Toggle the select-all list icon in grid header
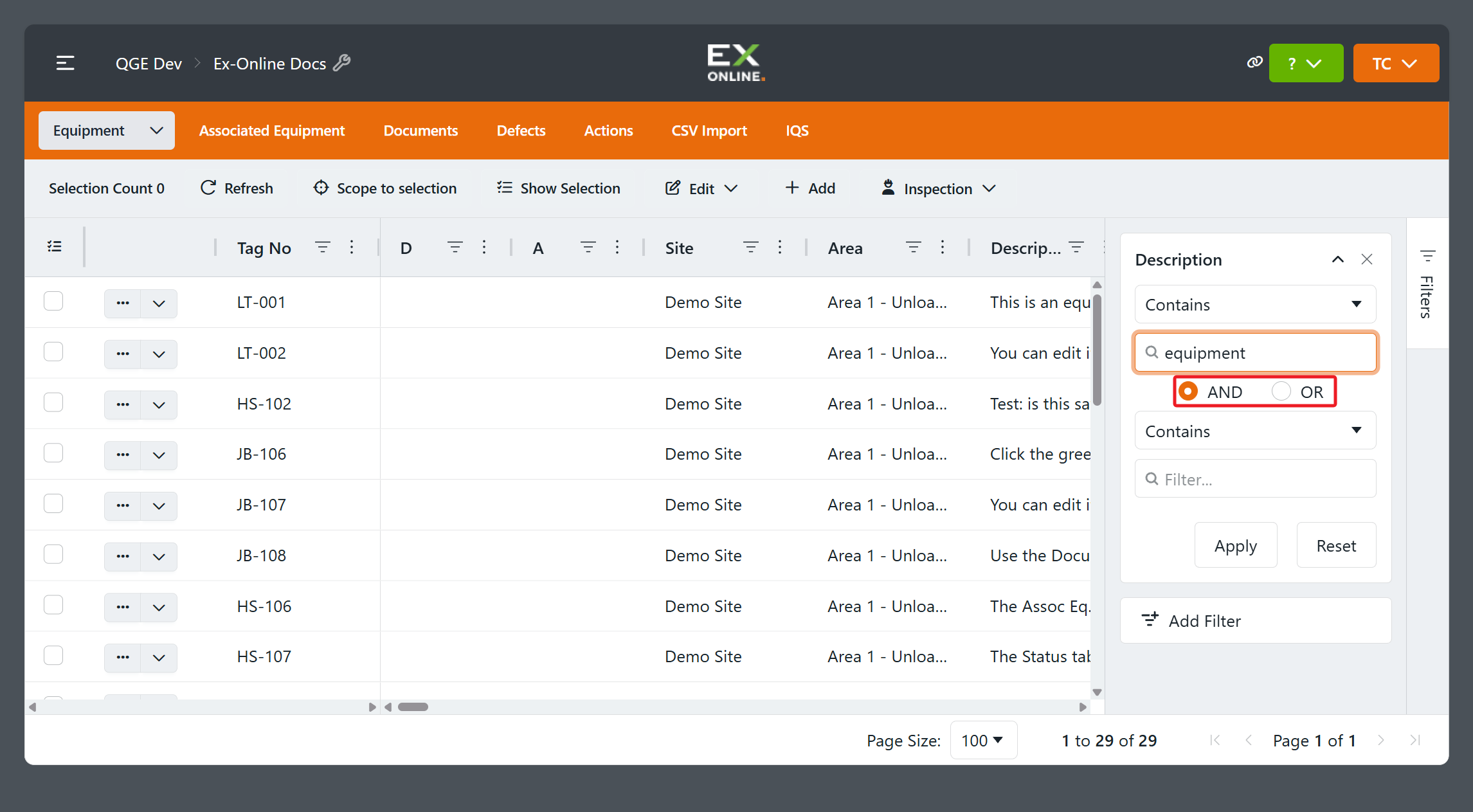 [x=55, y=246]
